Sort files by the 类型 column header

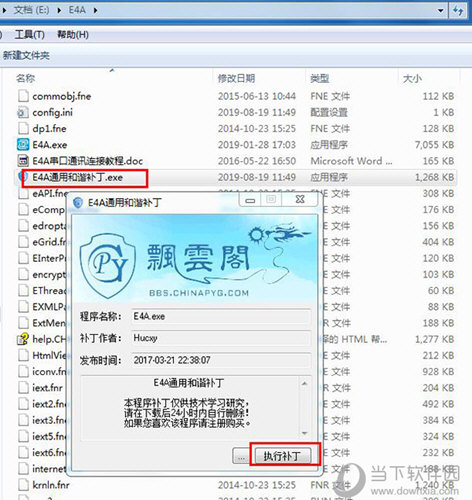coord(320,79)
